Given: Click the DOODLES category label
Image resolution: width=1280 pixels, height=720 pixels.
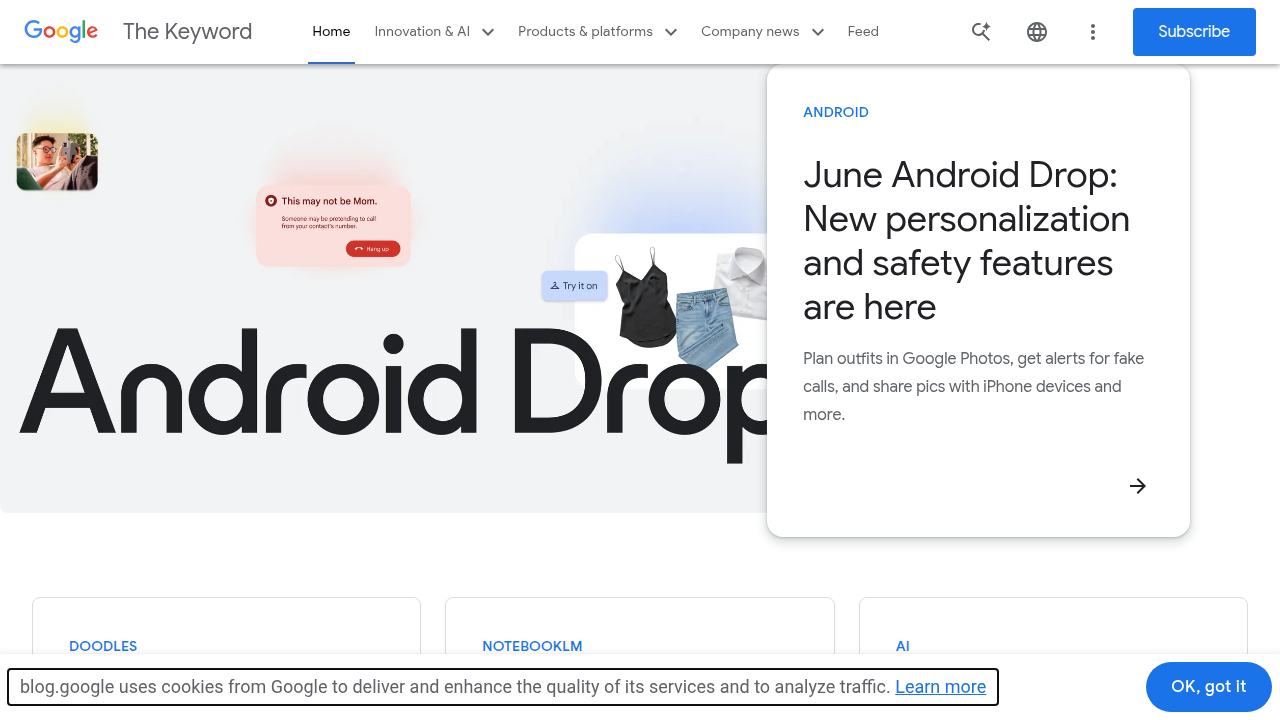Looking at the screenshot, I should pos(103,646).
